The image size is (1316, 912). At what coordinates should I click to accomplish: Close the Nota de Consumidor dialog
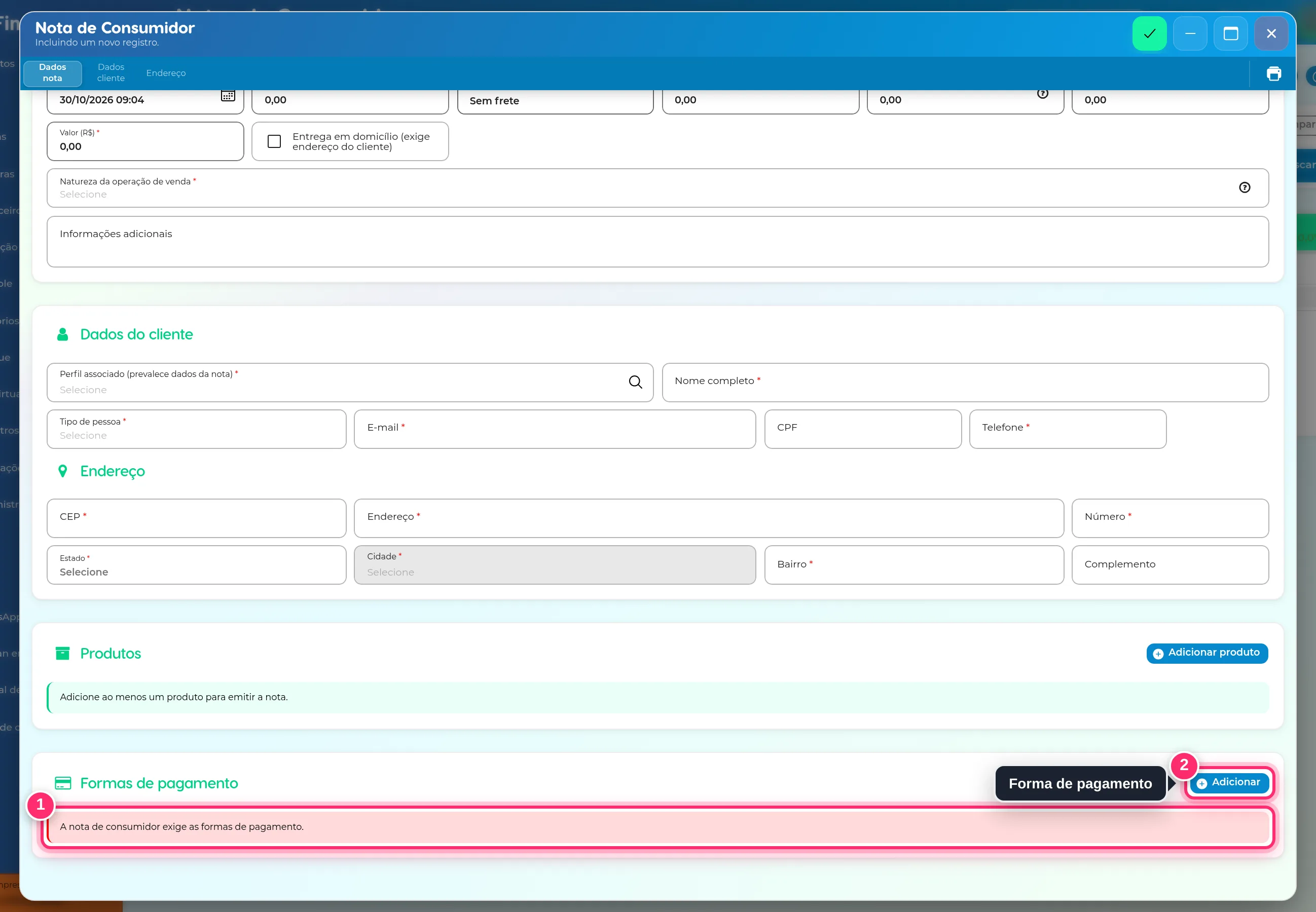[1271, 34]
